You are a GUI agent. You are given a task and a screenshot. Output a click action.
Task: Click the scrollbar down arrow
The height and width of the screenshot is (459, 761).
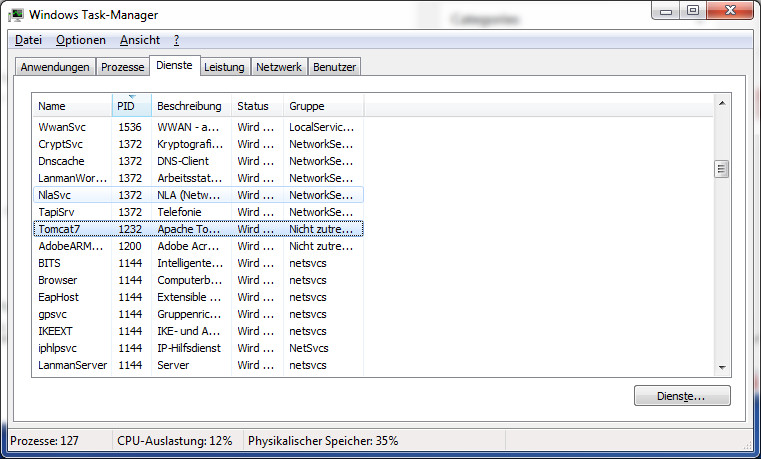pos(722,368)
